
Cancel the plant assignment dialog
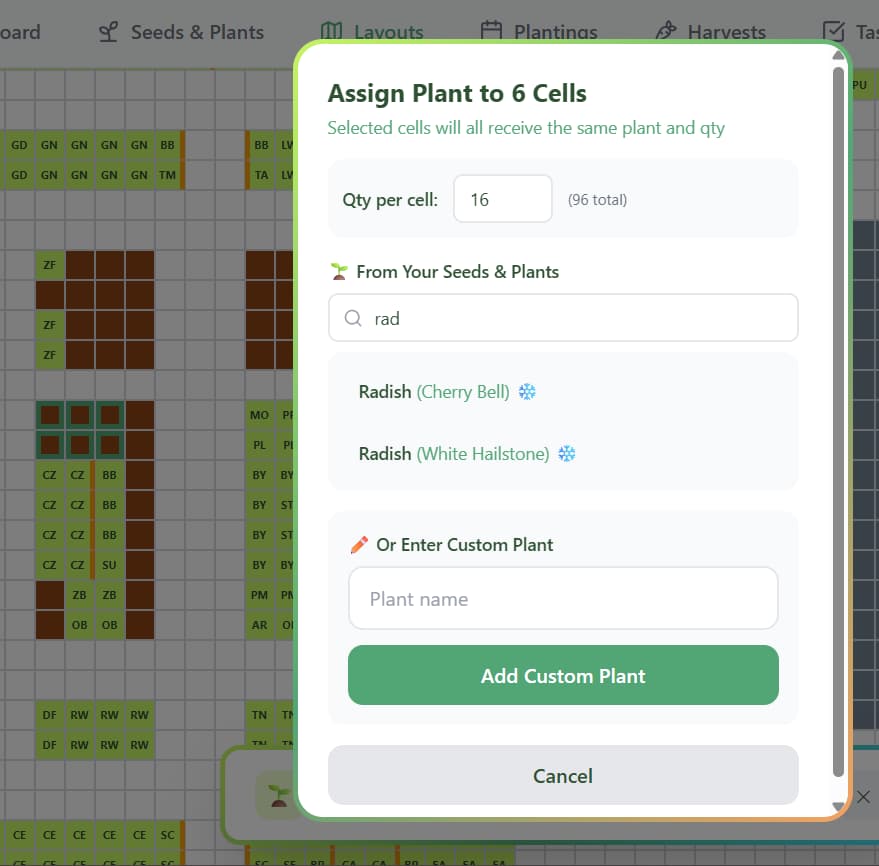coord(563,776)
